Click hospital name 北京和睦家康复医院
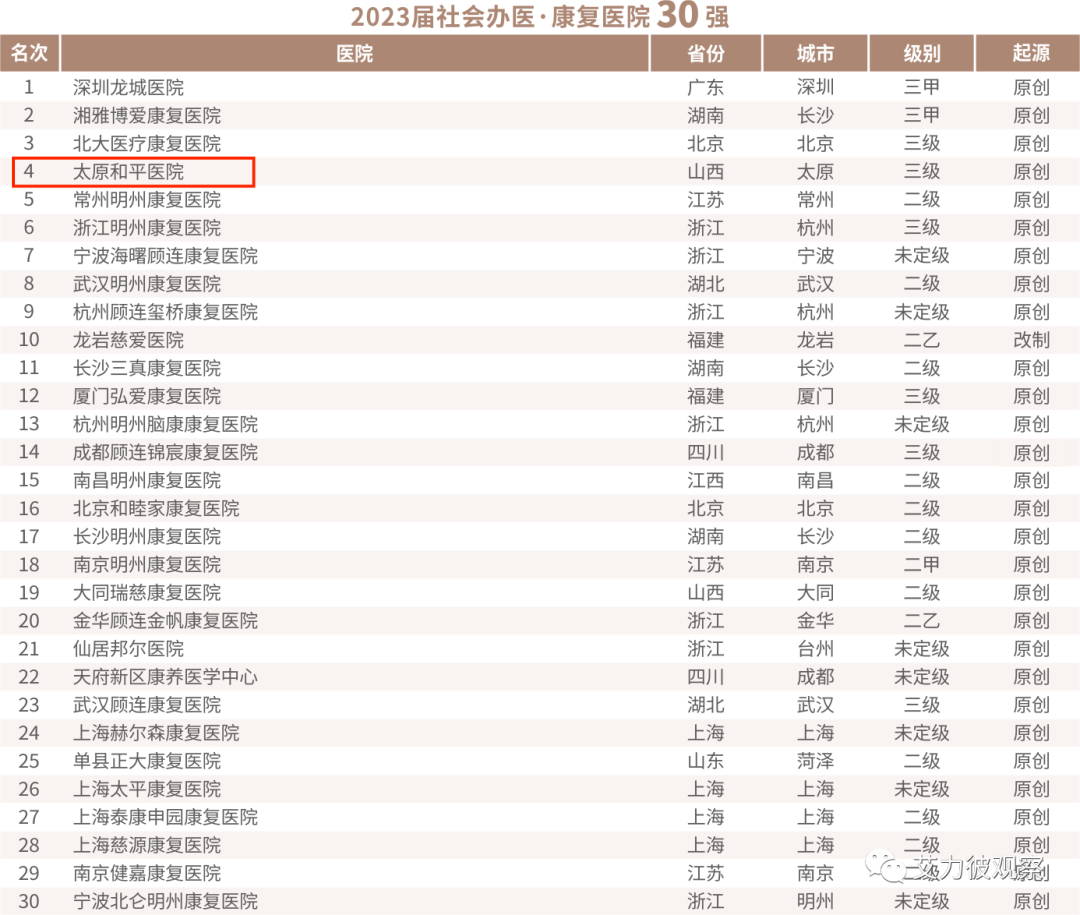Viewport: 1080px width, 915px height. pos(156,508)
